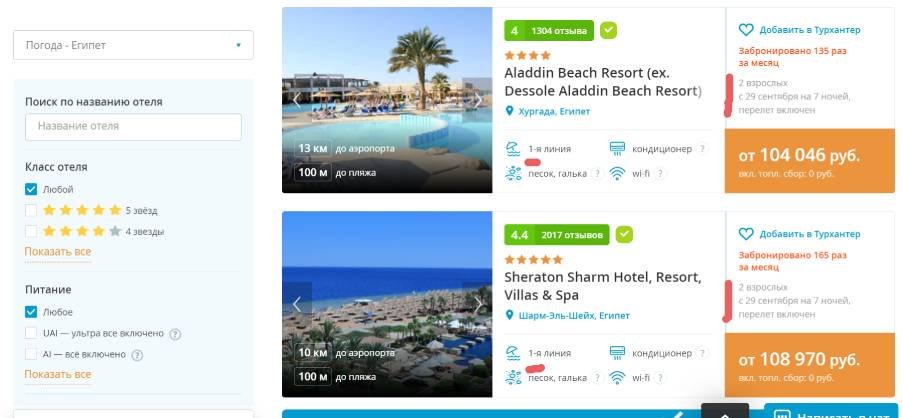
Task: Check the UAI ультра все включено box
Action: pyautogui.click(x=31, y=333)
